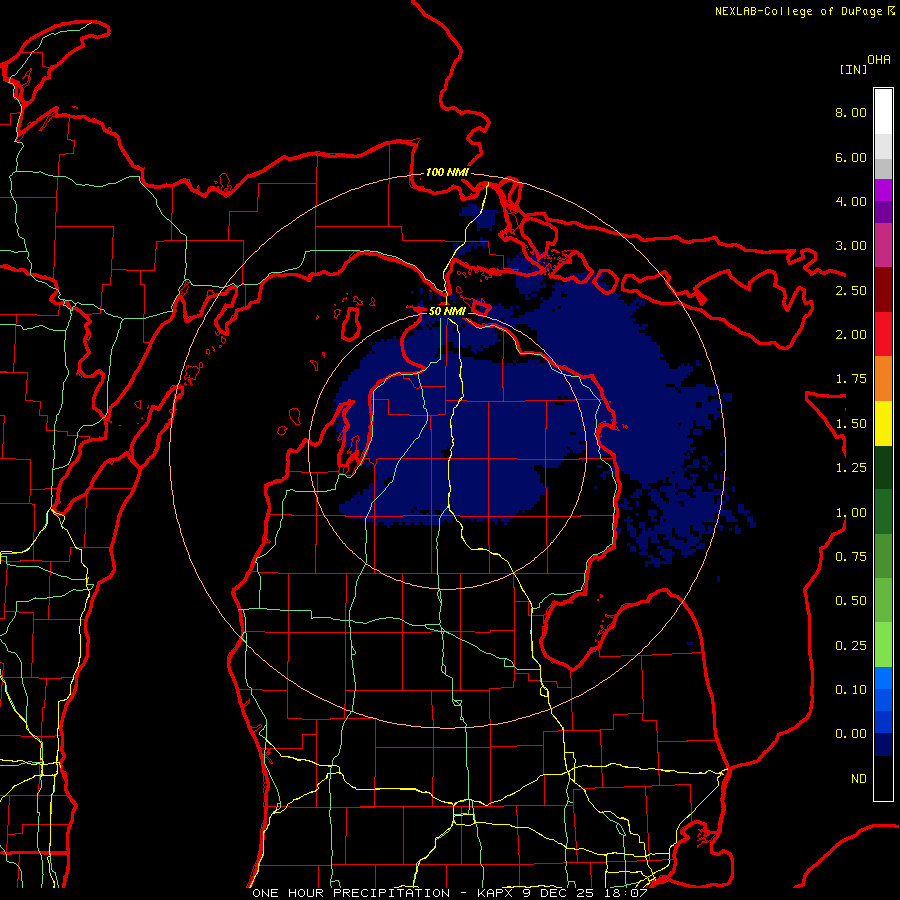Click the 1.75 legend value

pos(851,379)
